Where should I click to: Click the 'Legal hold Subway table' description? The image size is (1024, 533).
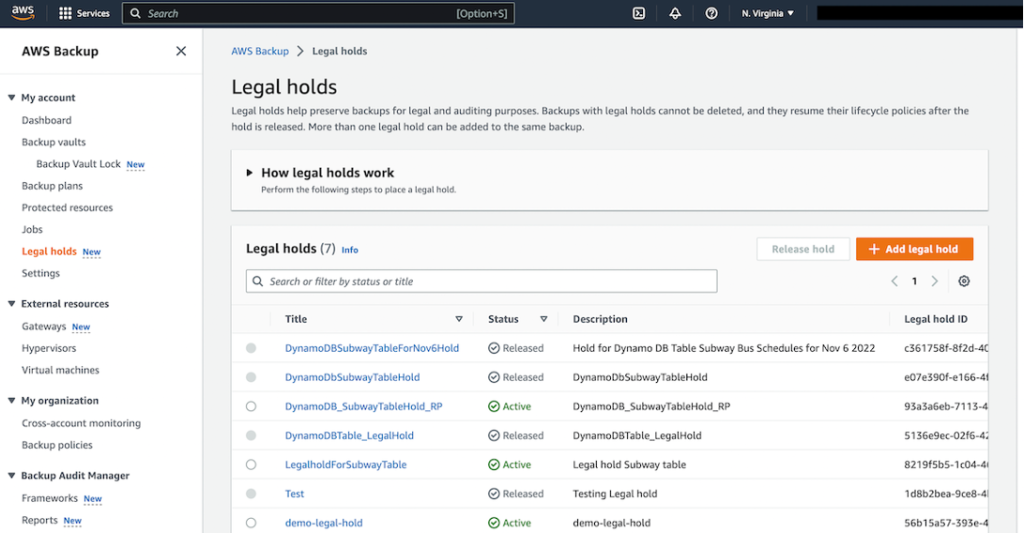click(630, 464)
